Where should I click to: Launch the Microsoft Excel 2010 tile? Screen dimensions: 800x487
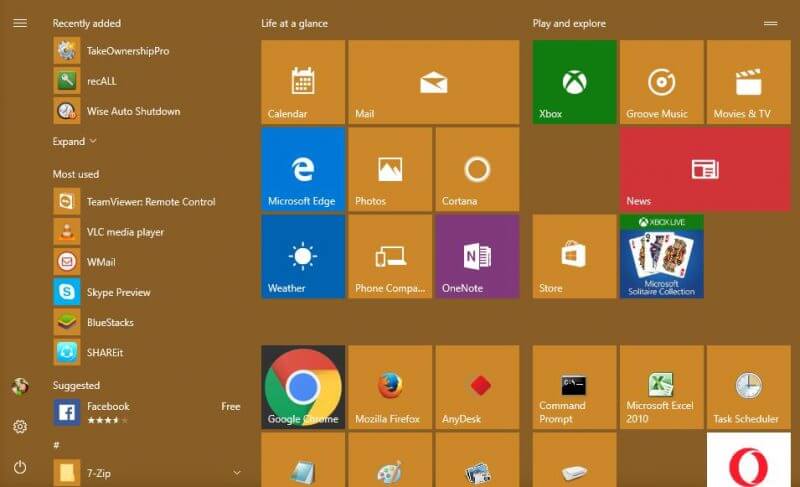tap(662, 387)
